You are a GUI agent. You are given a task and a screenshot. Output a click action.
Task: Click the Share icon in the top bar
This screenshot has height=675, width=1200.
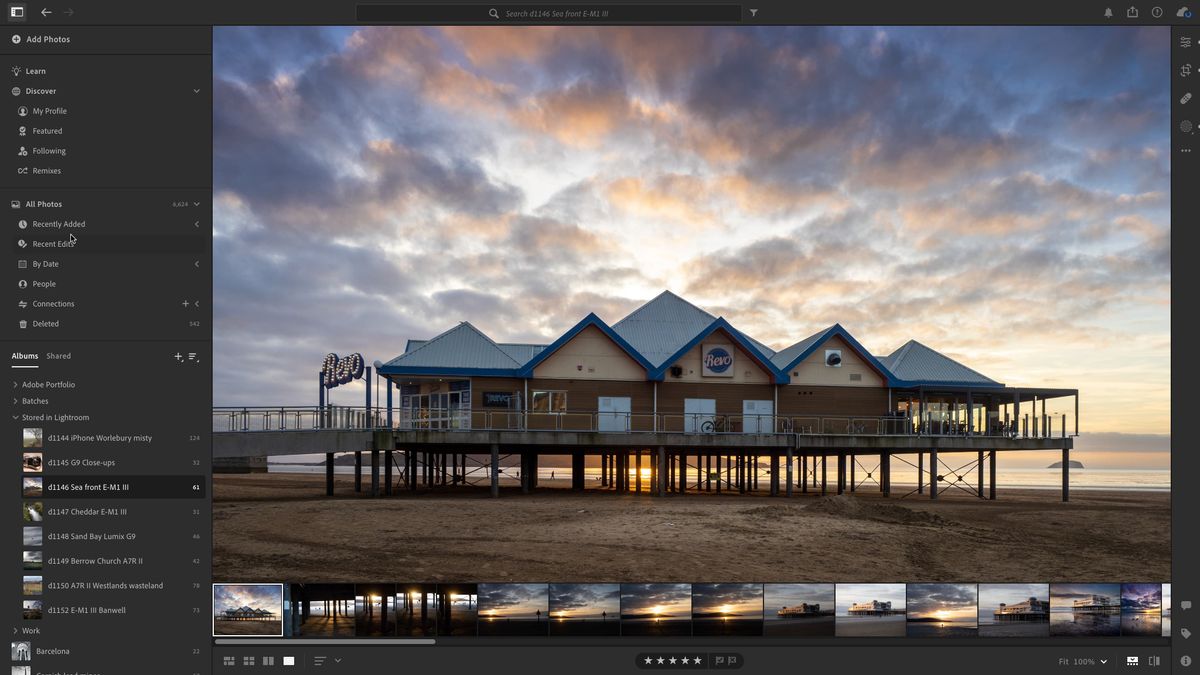[1133, 13]
